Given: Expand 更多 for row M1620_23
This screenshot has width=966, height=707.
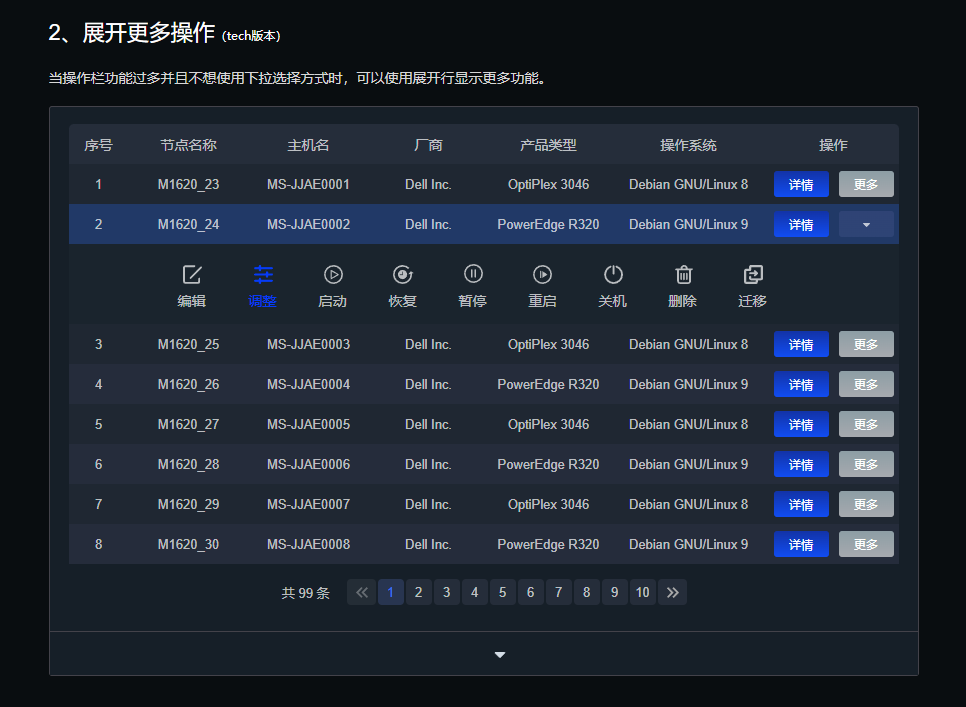Looking at the screenshot, I should [866, 185].
